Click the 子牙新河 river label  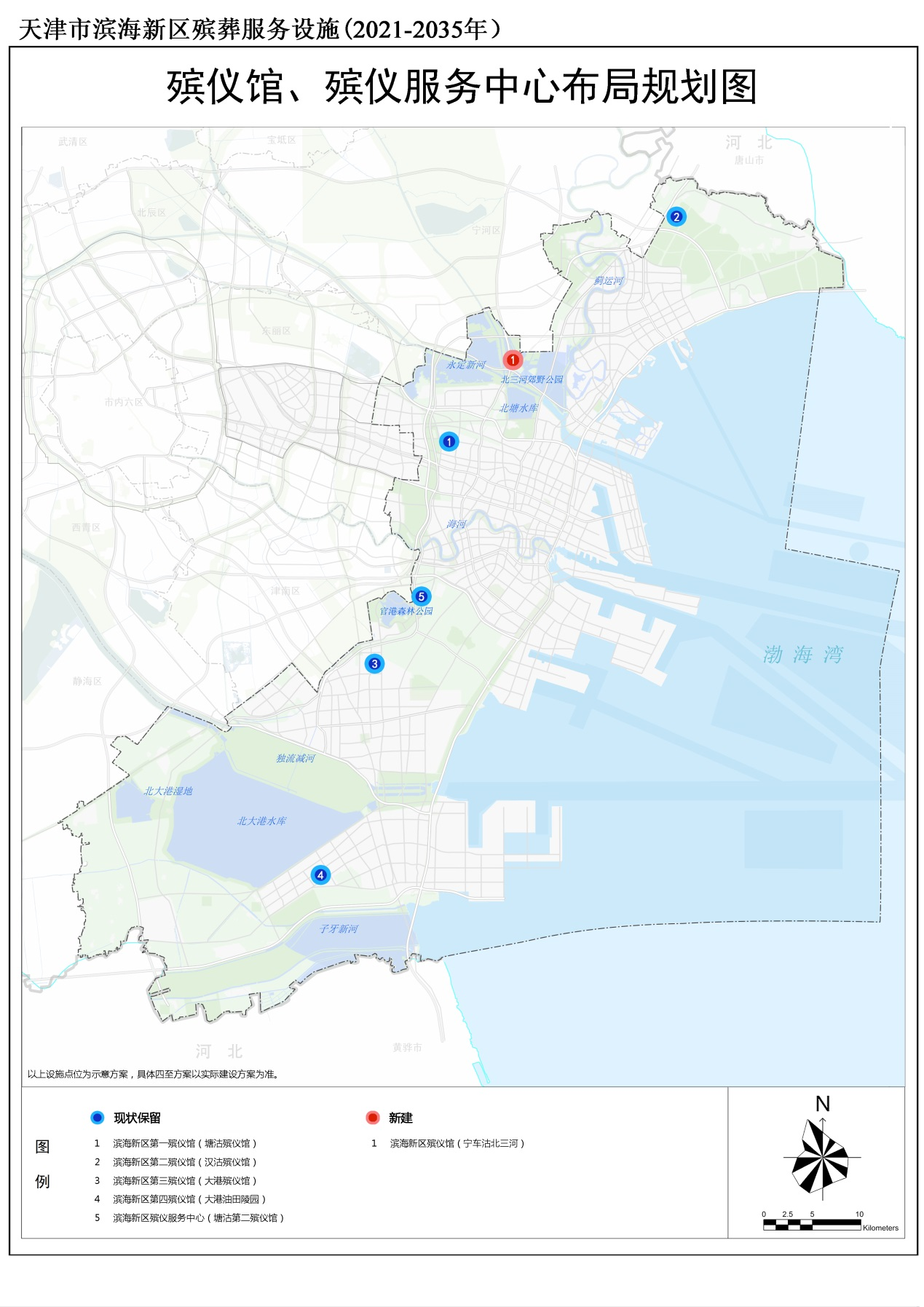(x=339, y=929)
